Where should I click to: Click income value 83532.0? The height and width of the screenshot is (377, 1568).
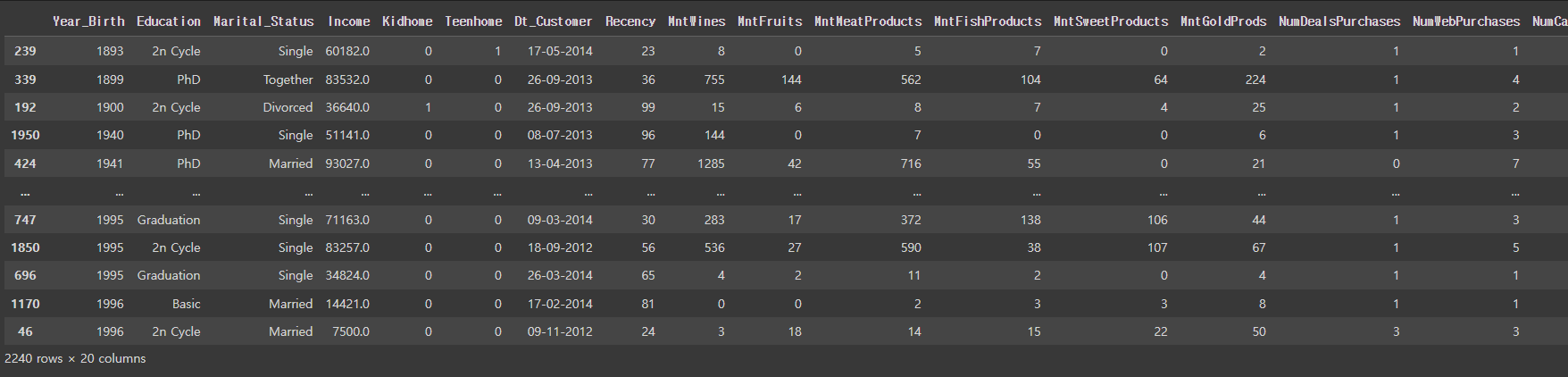(x=347, y=80)
